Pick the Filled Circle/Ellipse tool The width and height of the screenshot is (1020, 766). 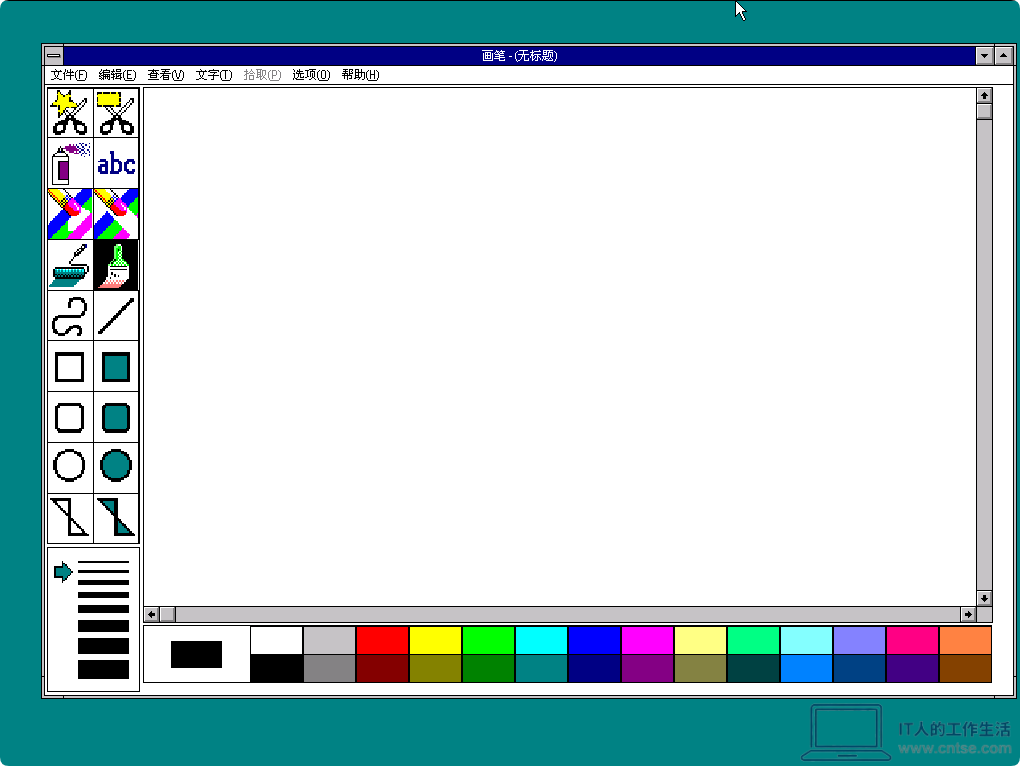click(116, 468)
